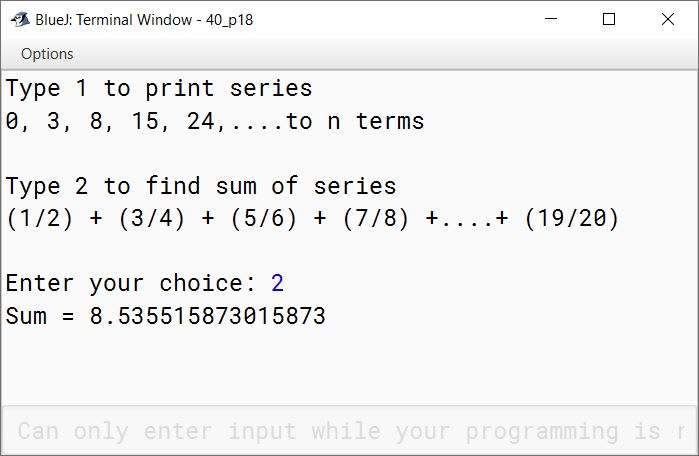699x456 pixels.
Task: Open the Options menu
Action: point(47,54)
